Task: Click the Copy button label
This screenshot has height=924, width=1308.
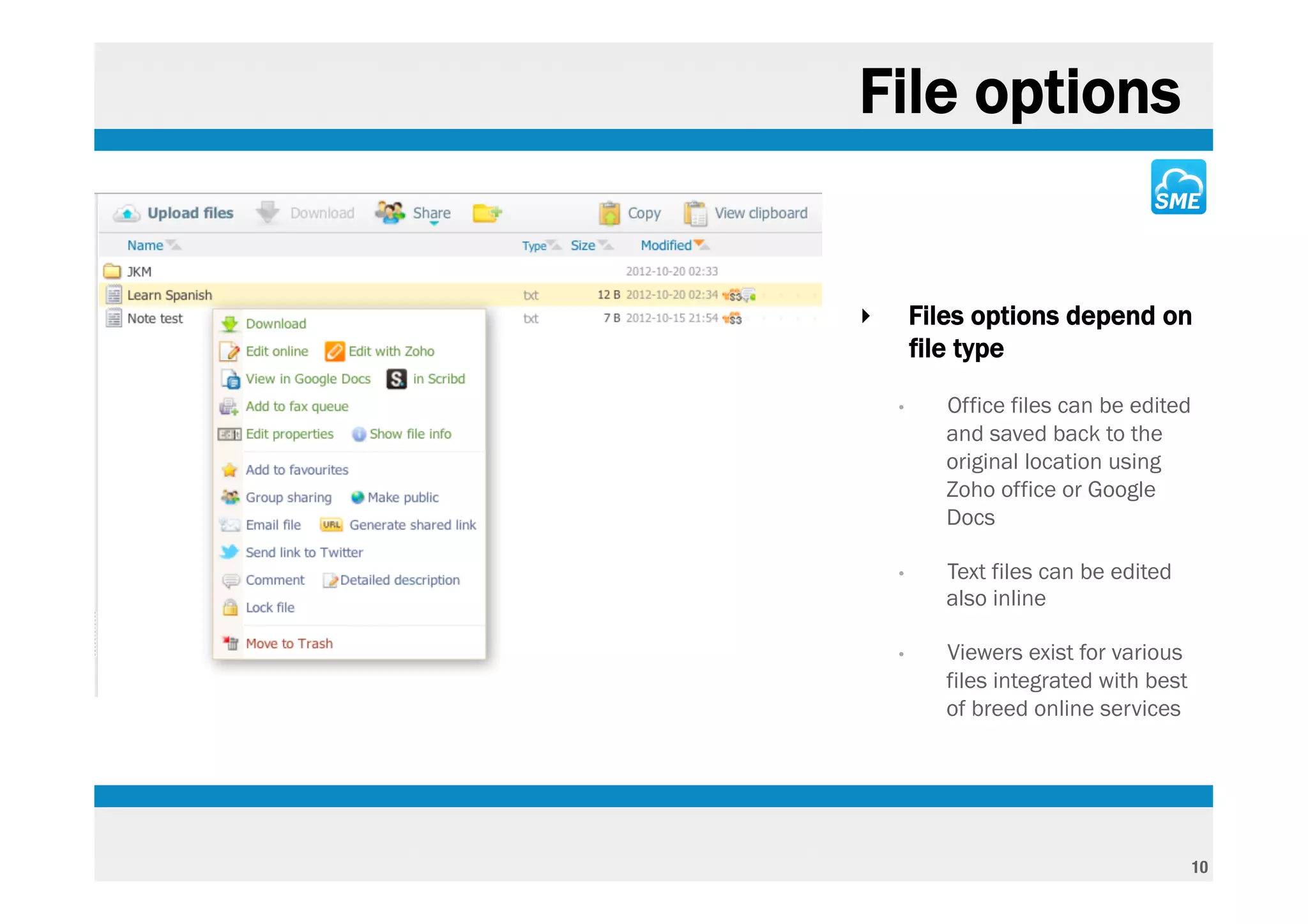Action: click(x=644, y=213)
